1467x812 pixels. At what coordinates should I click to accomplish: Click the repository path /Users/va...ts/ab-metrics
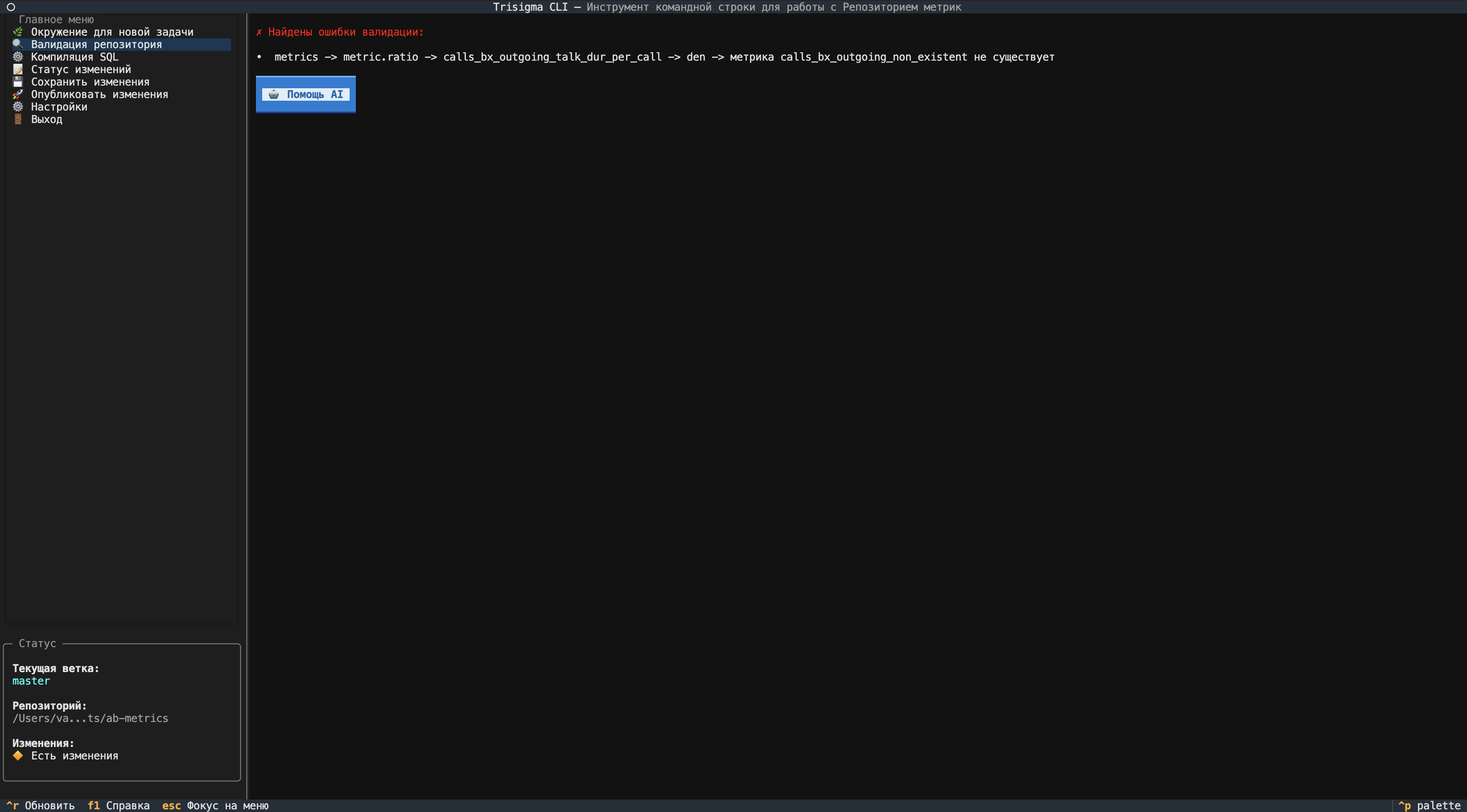point(91,718)
